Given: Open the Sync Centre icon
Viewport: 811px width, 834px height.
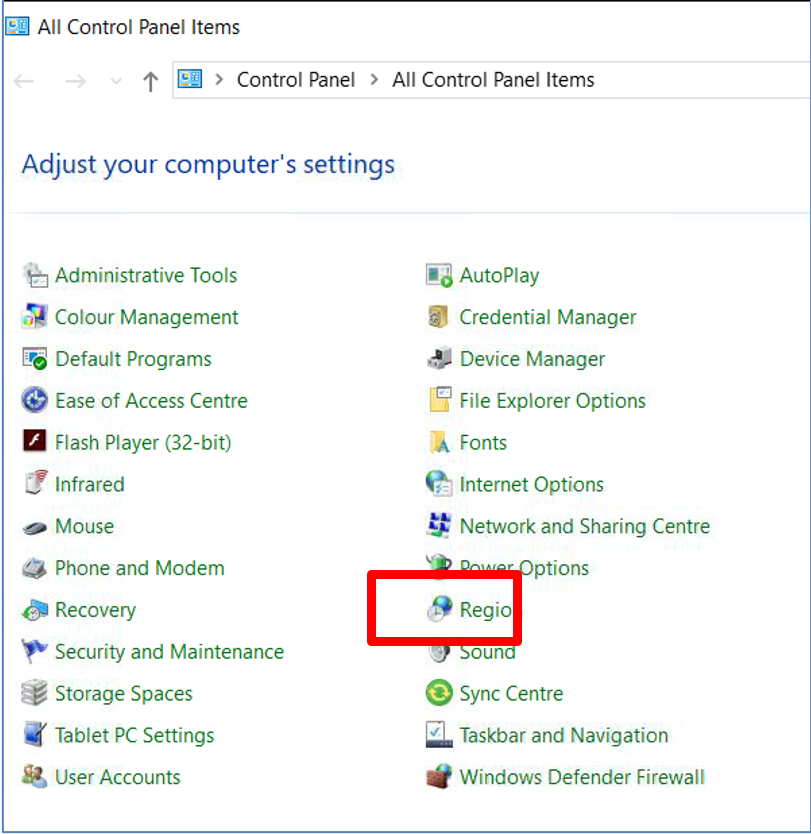Looking at the screenshot, I should [x=439, y=693].
